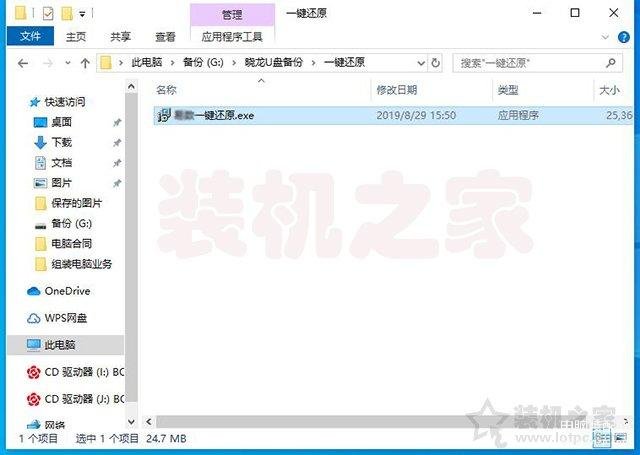
Task: Open the quick access toolbar customize dropdown
Action: [x=82, y=14]
